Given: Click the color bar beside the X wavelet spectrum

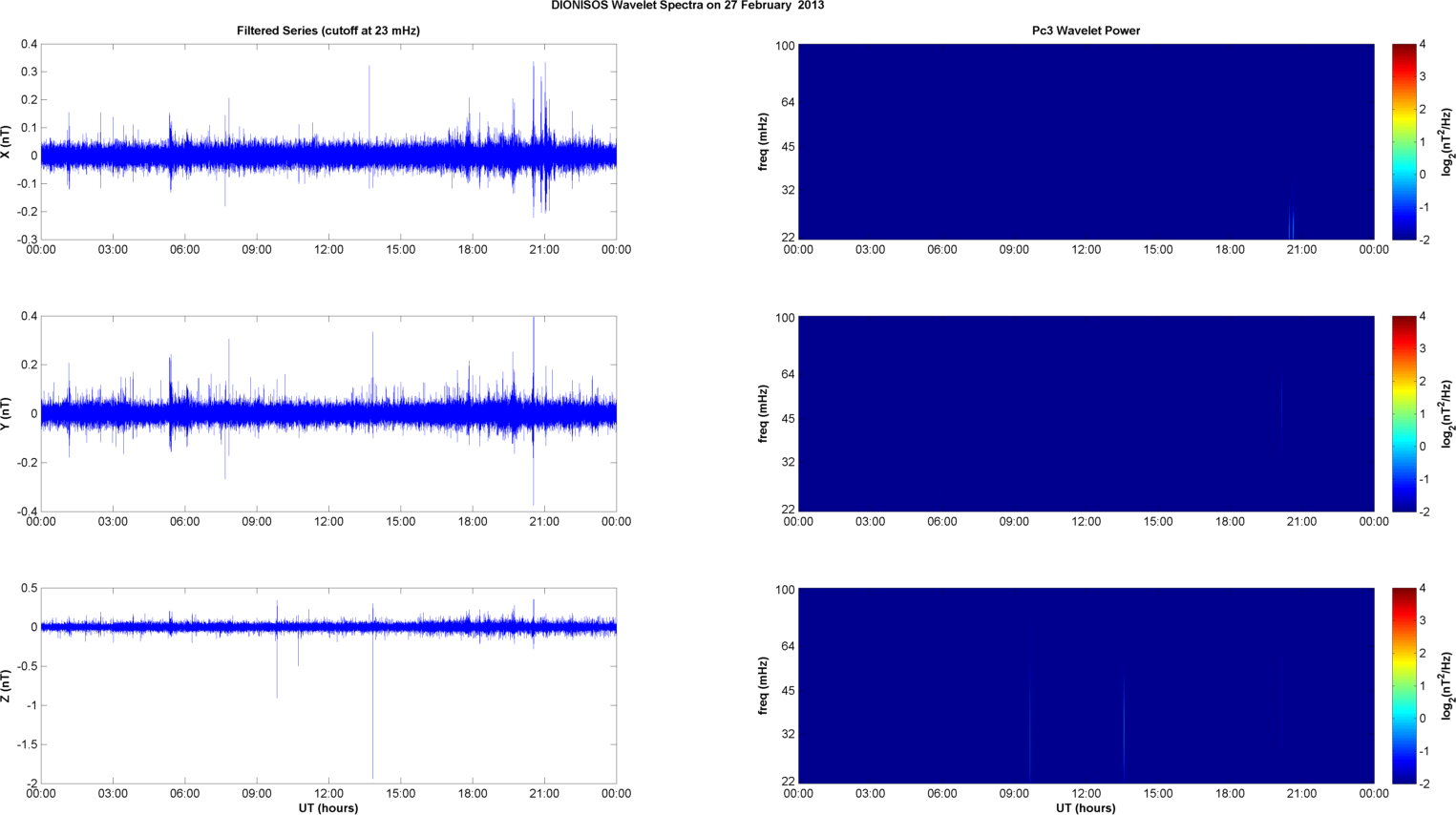Looking at the screenshot, I should 1403,141.
